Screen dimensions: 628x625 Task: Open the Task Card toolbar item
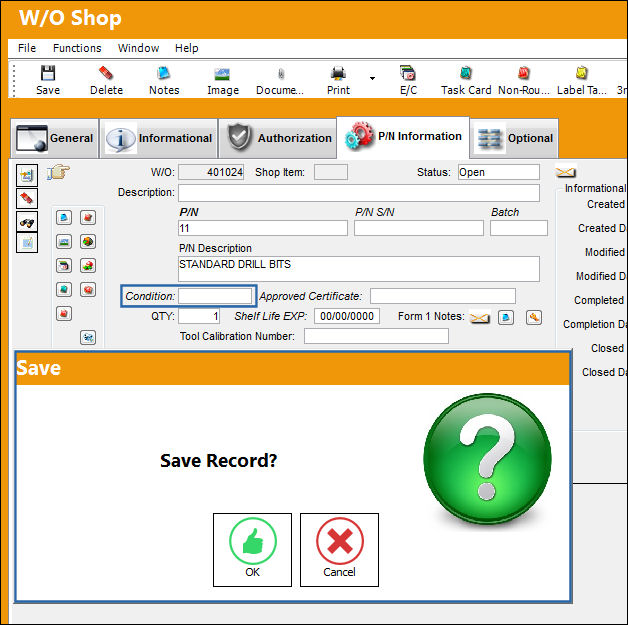[466, 80]
